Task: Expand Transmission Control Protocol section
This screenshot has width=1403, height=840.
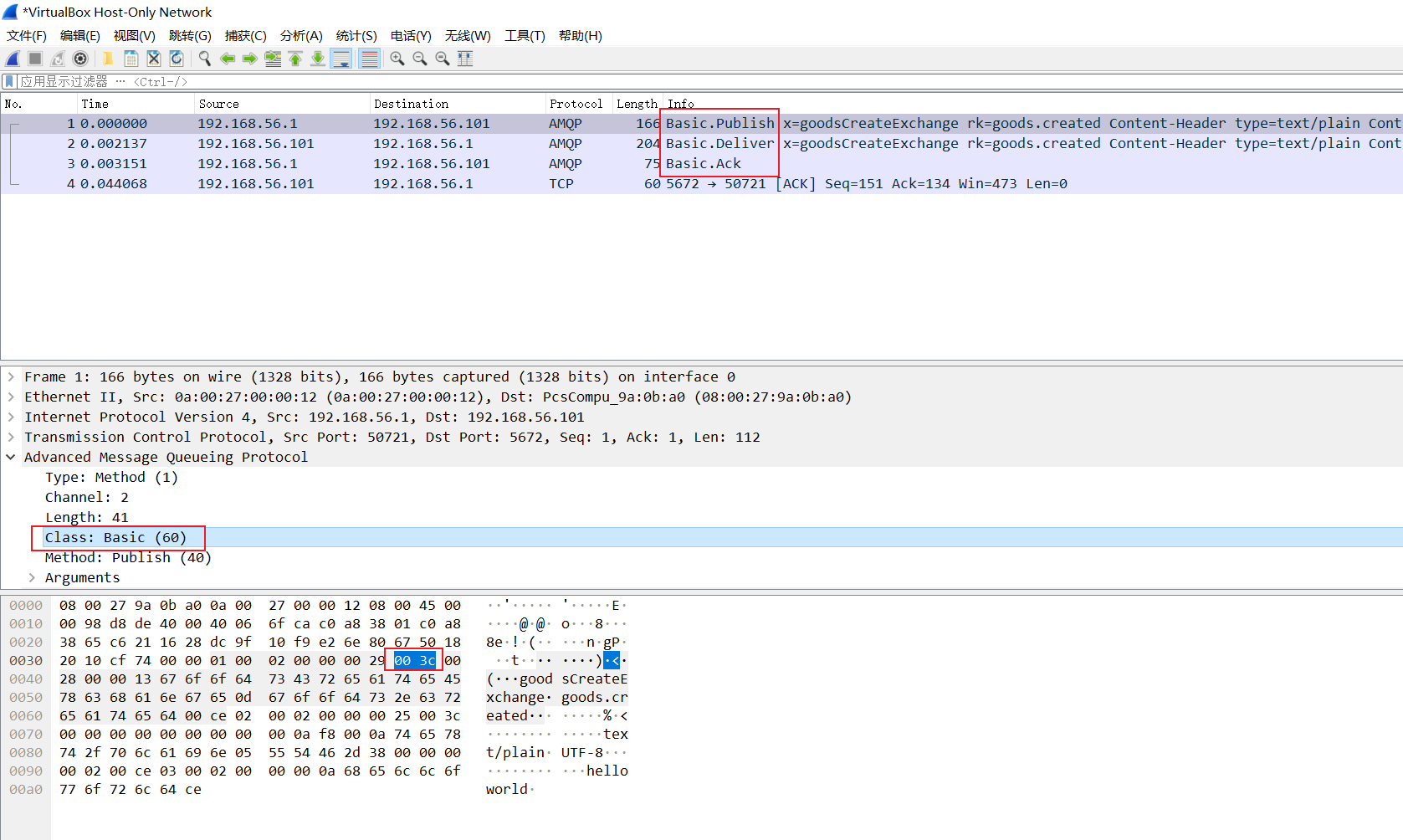Action: 11,438
